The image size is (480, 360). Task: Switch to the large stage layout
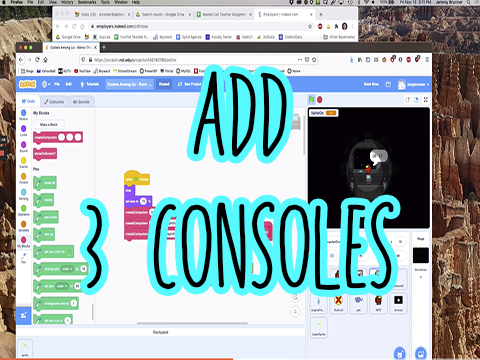coord(416,100)
